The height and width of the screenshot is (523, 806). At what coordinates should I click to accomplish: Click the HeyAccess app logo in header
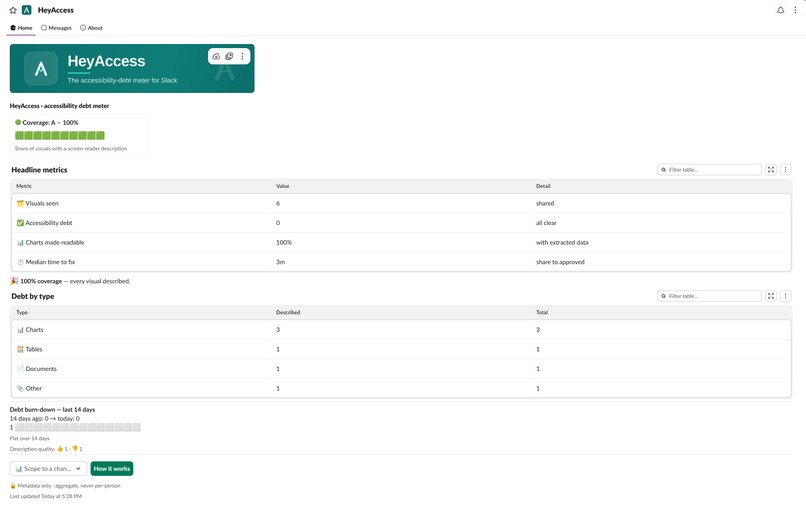tap(27, 10)
